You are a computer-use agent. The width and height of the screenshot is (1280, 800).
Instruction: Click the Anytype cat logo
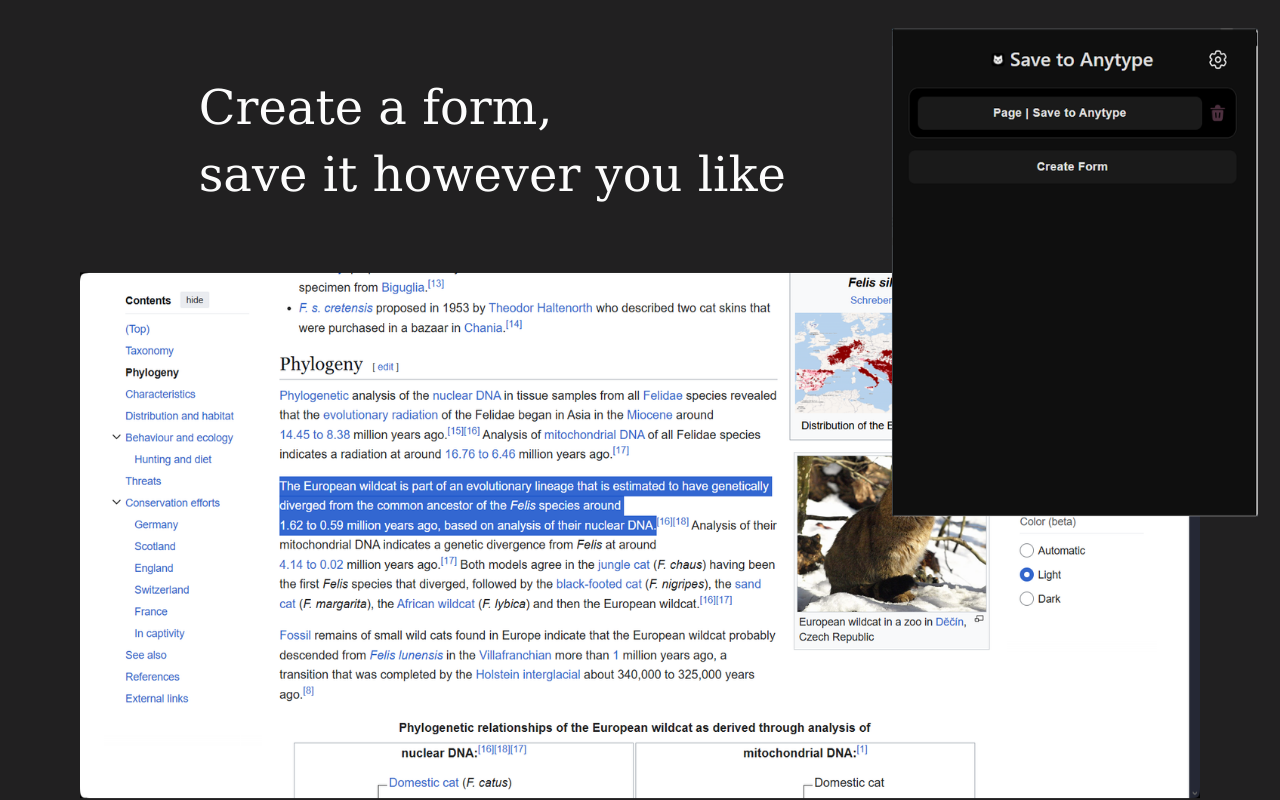coord(998,59)
